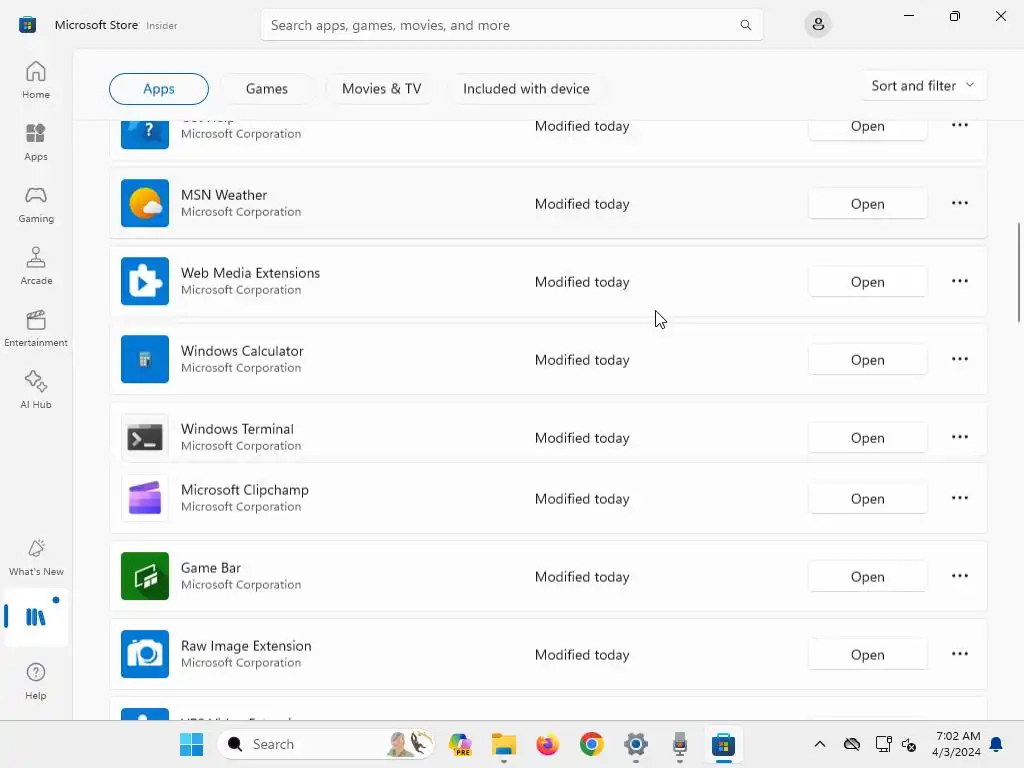Open Web Media Extensions
The width and height of the screenshot is (1024, 768).
tap(867, 281)
